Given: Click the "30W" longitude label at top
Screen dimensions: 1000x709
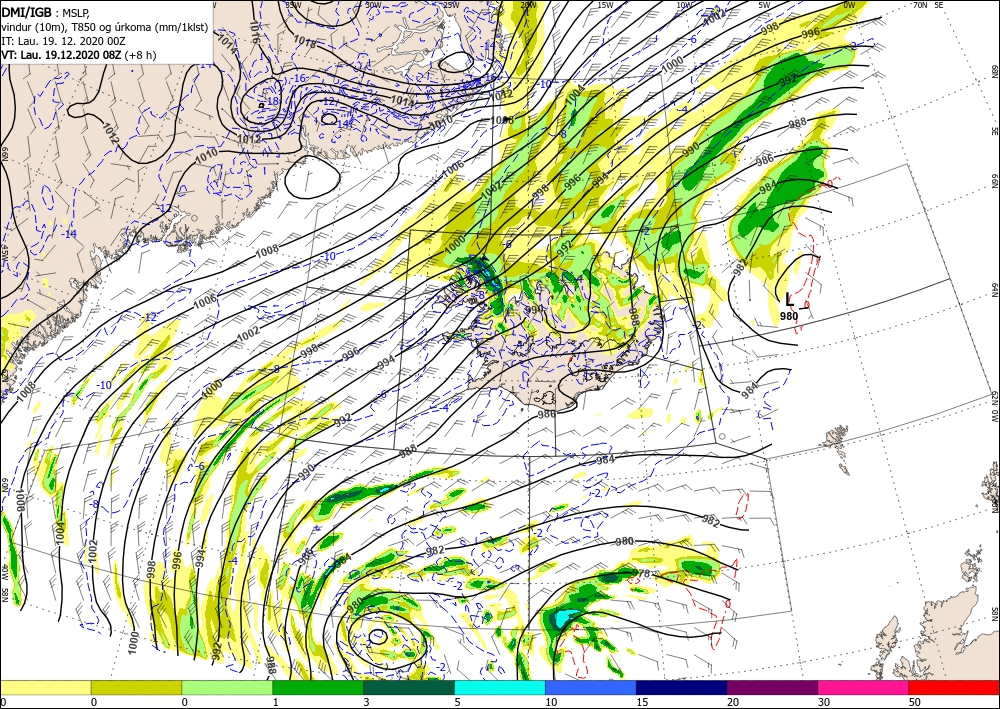Looking at the screenshot, I should coord(374,4).
